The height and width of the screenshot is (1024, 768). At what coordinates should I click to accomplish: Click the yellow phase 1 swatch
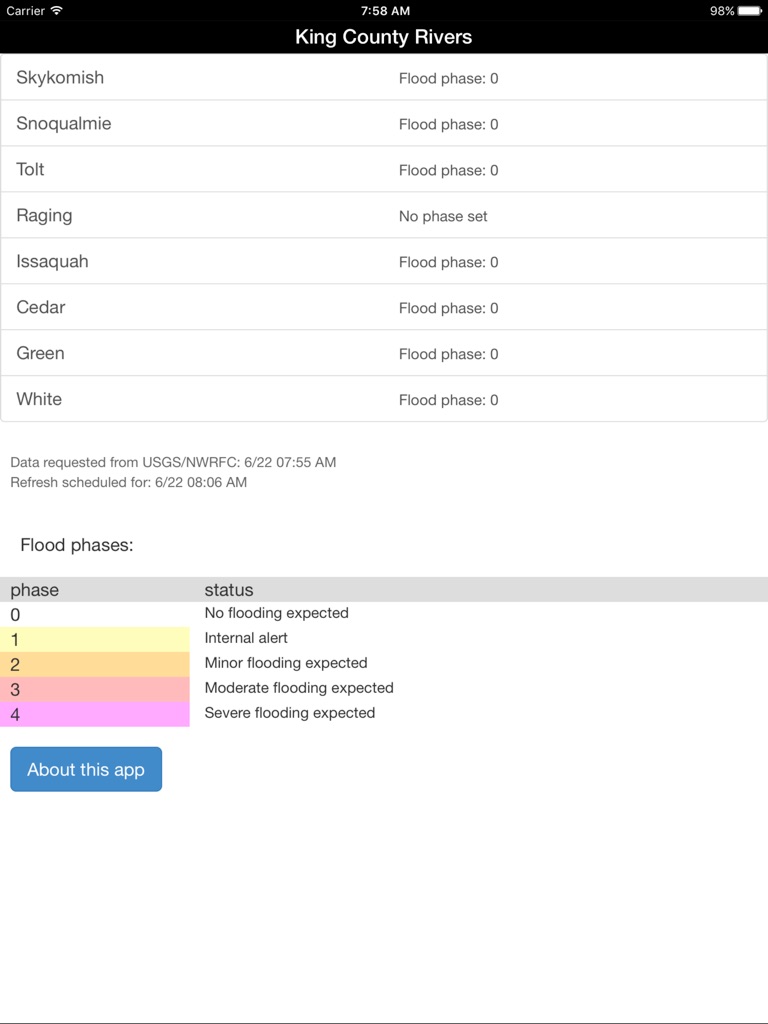tap(95, 639)
